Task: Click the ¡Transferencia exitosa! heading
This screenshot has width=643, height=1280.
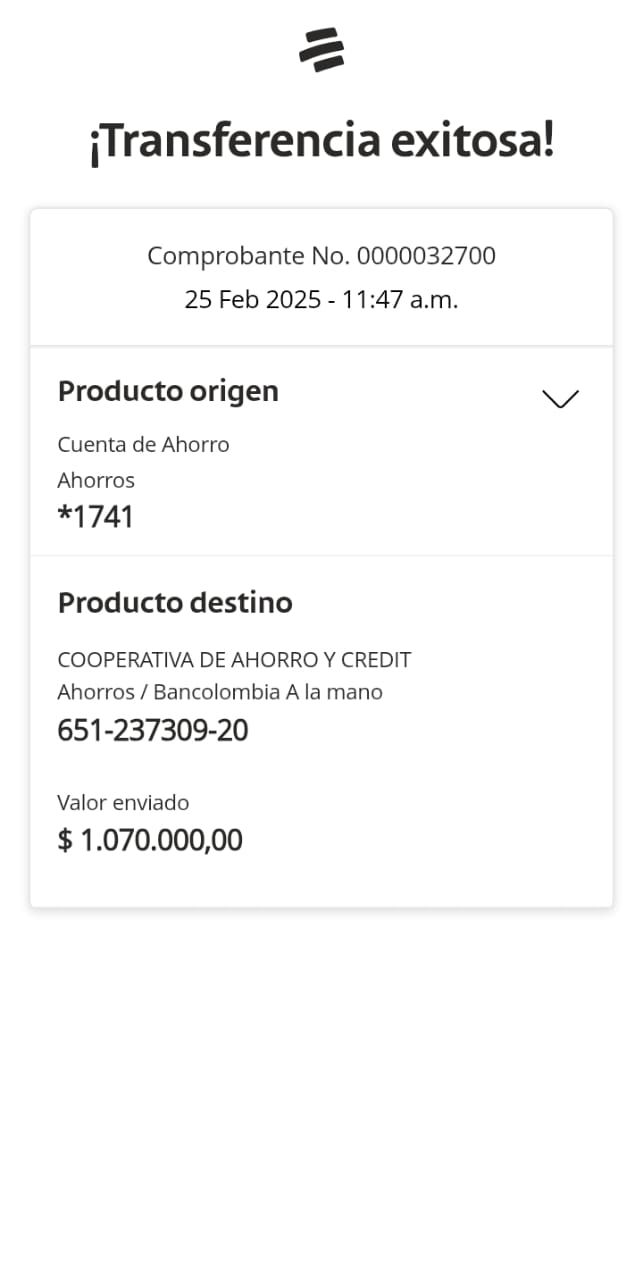Action: (x=321, y=142)
